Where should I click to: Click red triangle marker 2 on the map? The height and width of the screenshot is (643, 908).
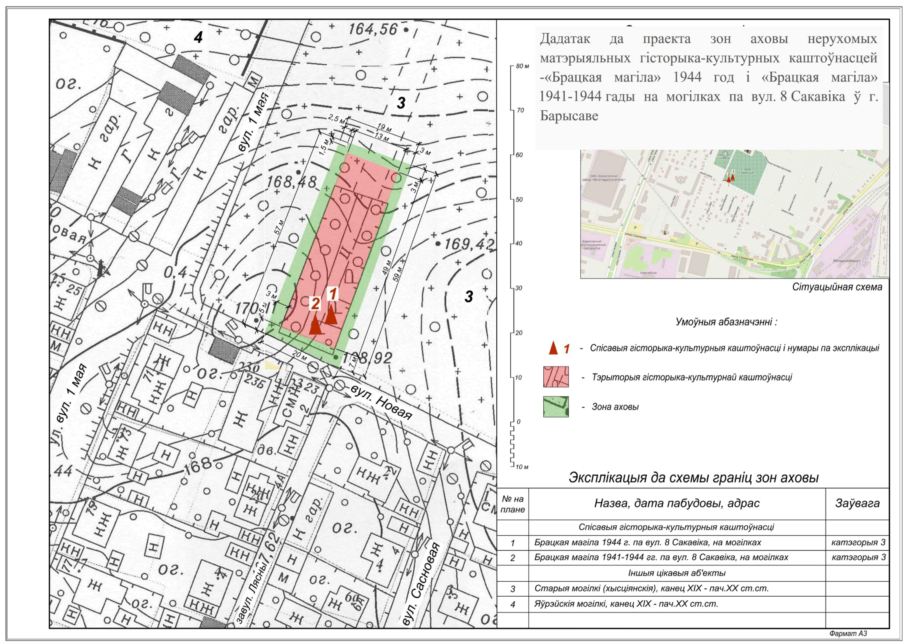coord(315,324)
